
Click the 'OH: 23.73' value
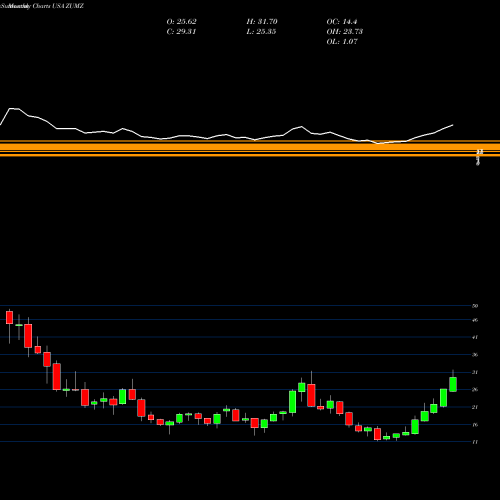(x=345, y=32)
